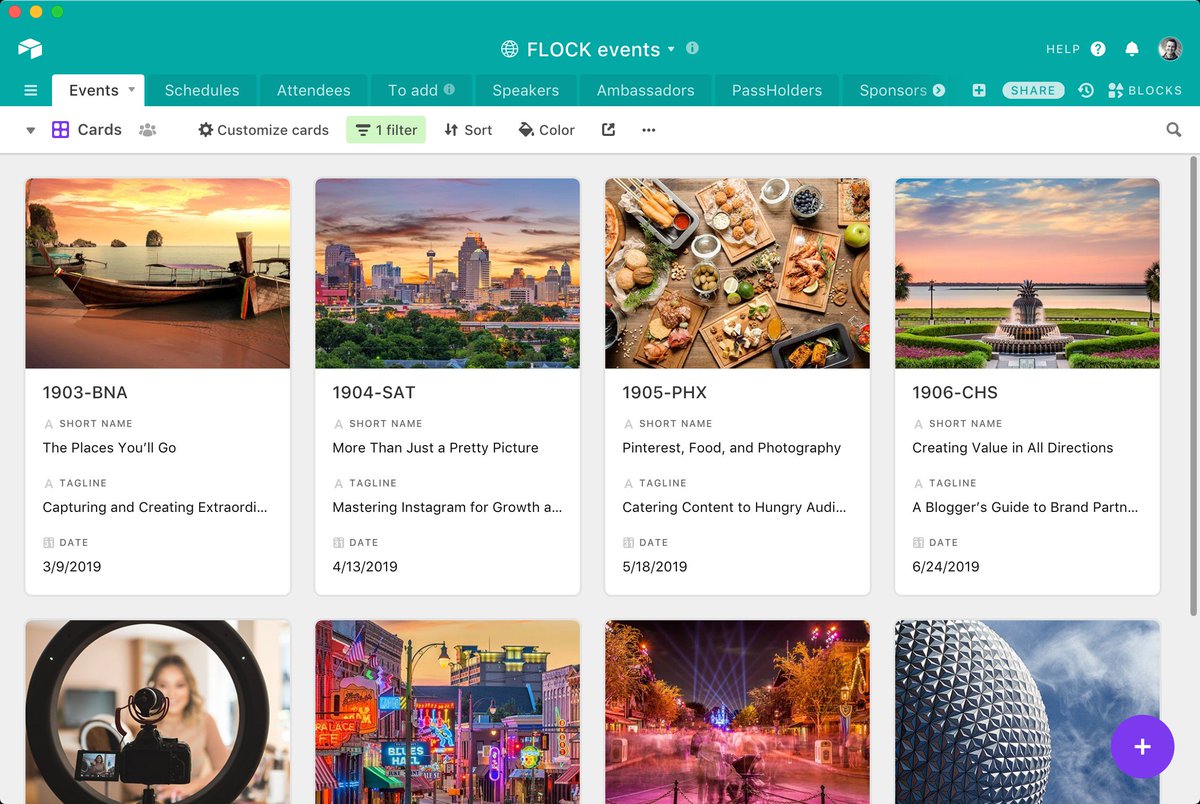Screen dimensions: 1200x804
Task: Click the 1906-CHS card title
Action: [x=955, y=393]
